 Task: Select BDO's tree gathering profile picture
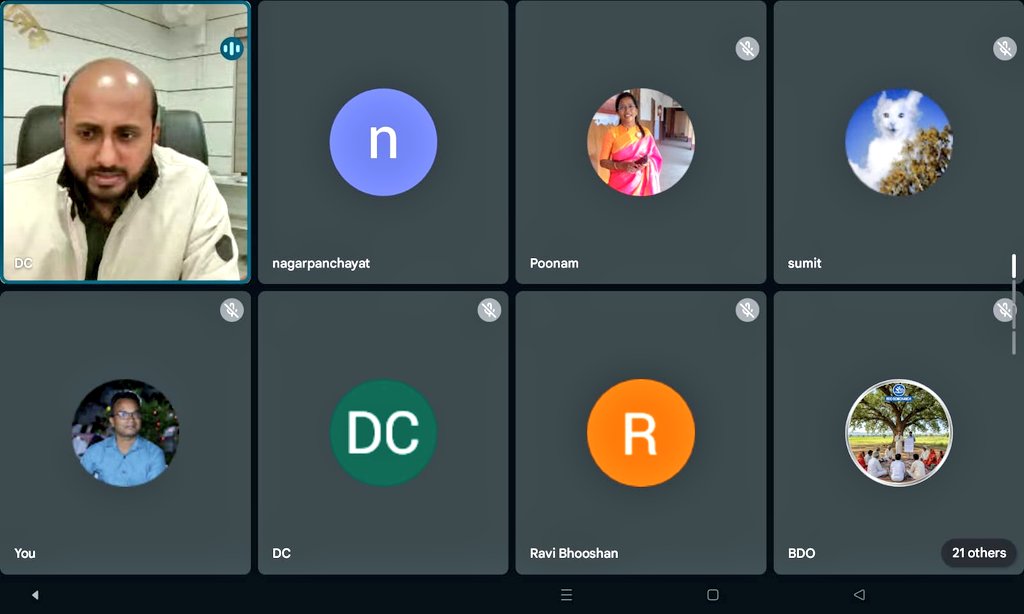tap(899, 432)
